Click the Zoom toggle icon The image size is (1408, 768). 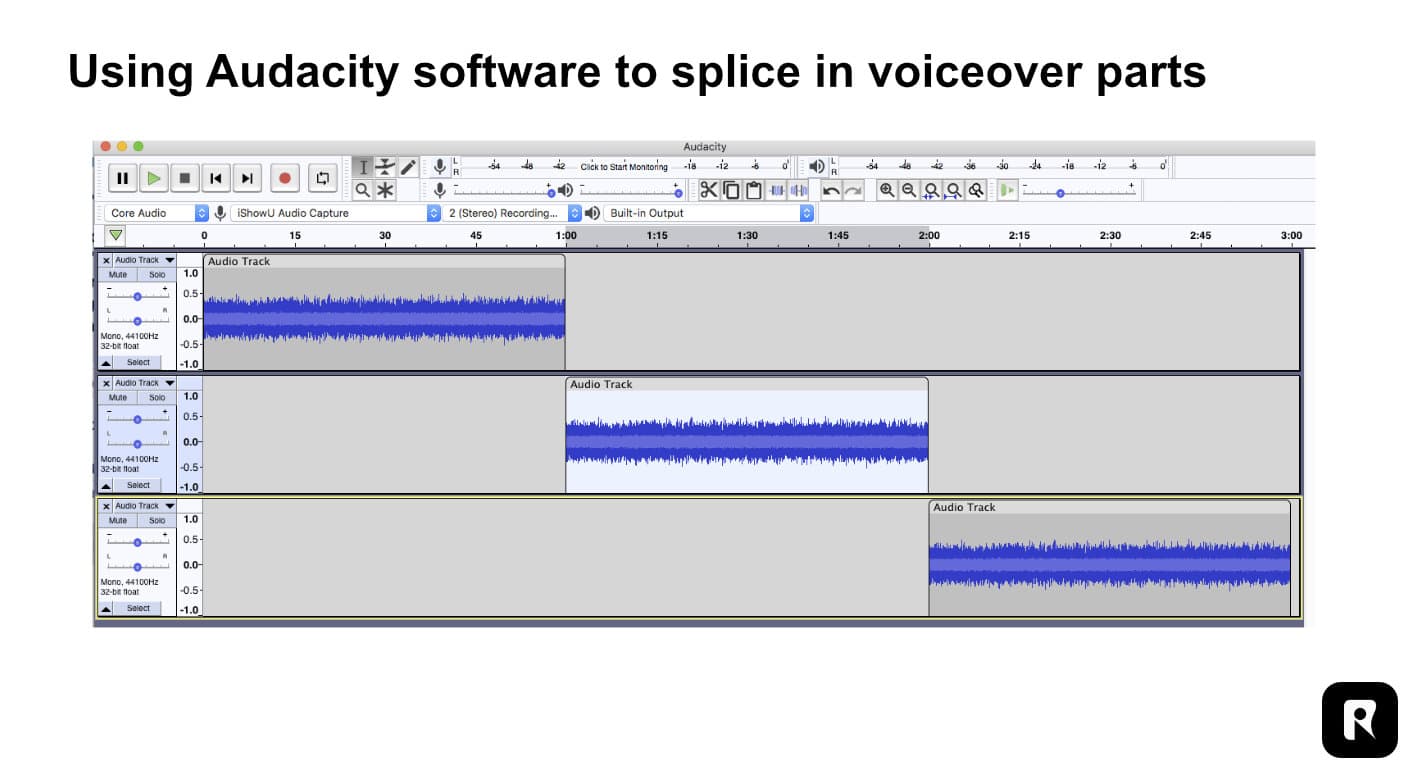[976, 190]
